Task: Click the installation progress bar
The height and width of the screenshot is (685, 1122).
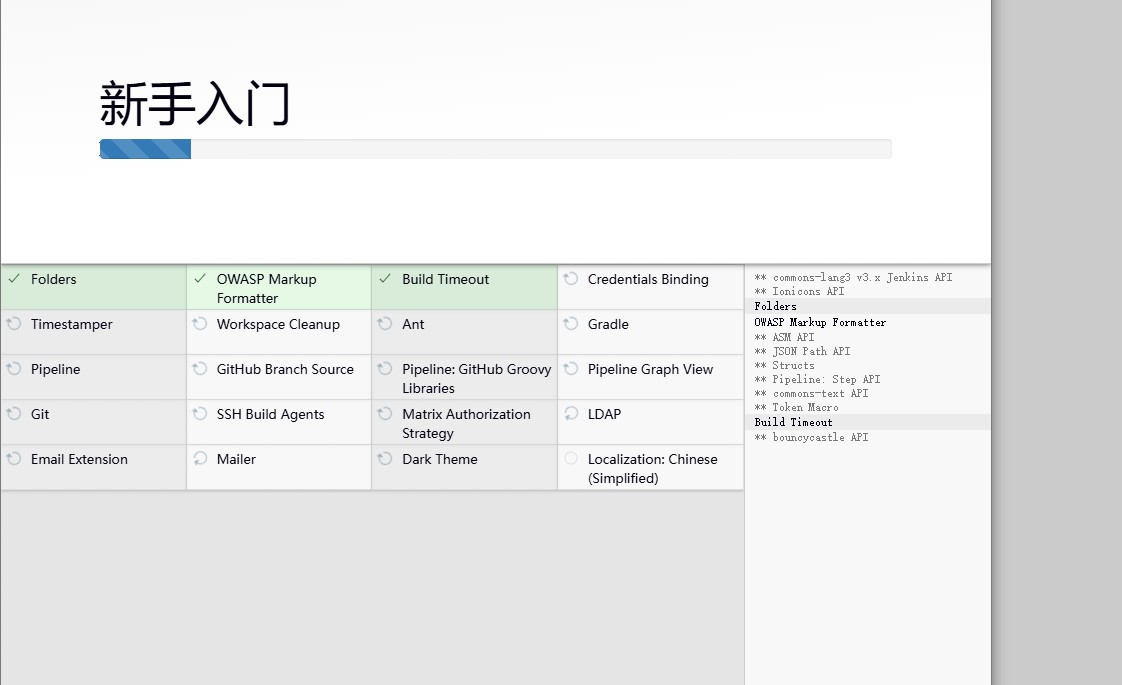Action: [495, 149]
